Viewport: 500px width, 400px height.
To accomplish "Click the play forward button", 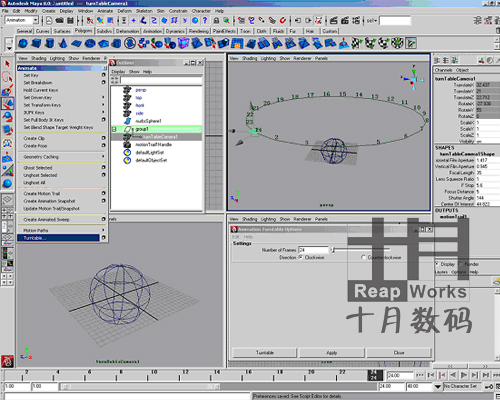I will click(464, 375).
